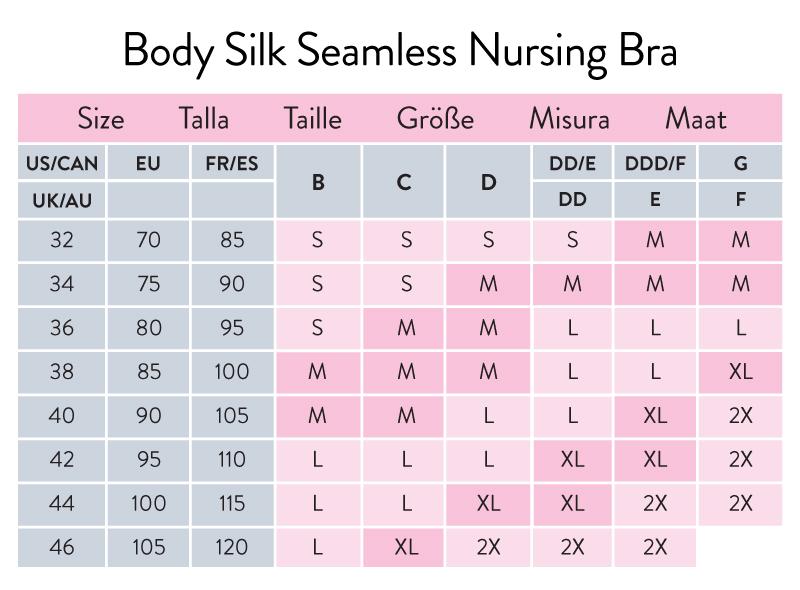The width and height of the screenshot is (800, 590).
Task: Click the 'Talla' label
Action: click(204, 119)
